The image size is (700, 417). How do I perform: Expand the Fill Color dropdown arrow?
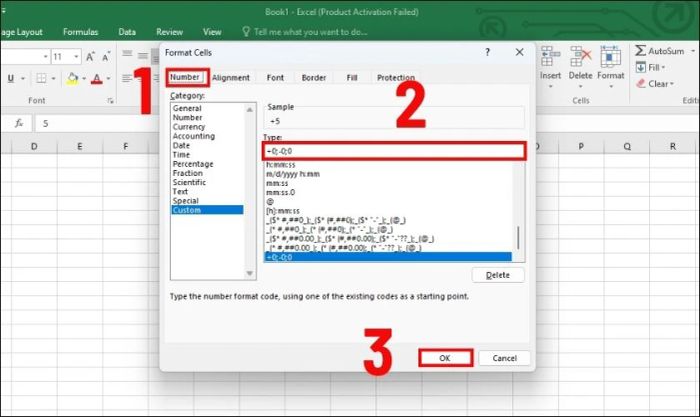[83, 79]
